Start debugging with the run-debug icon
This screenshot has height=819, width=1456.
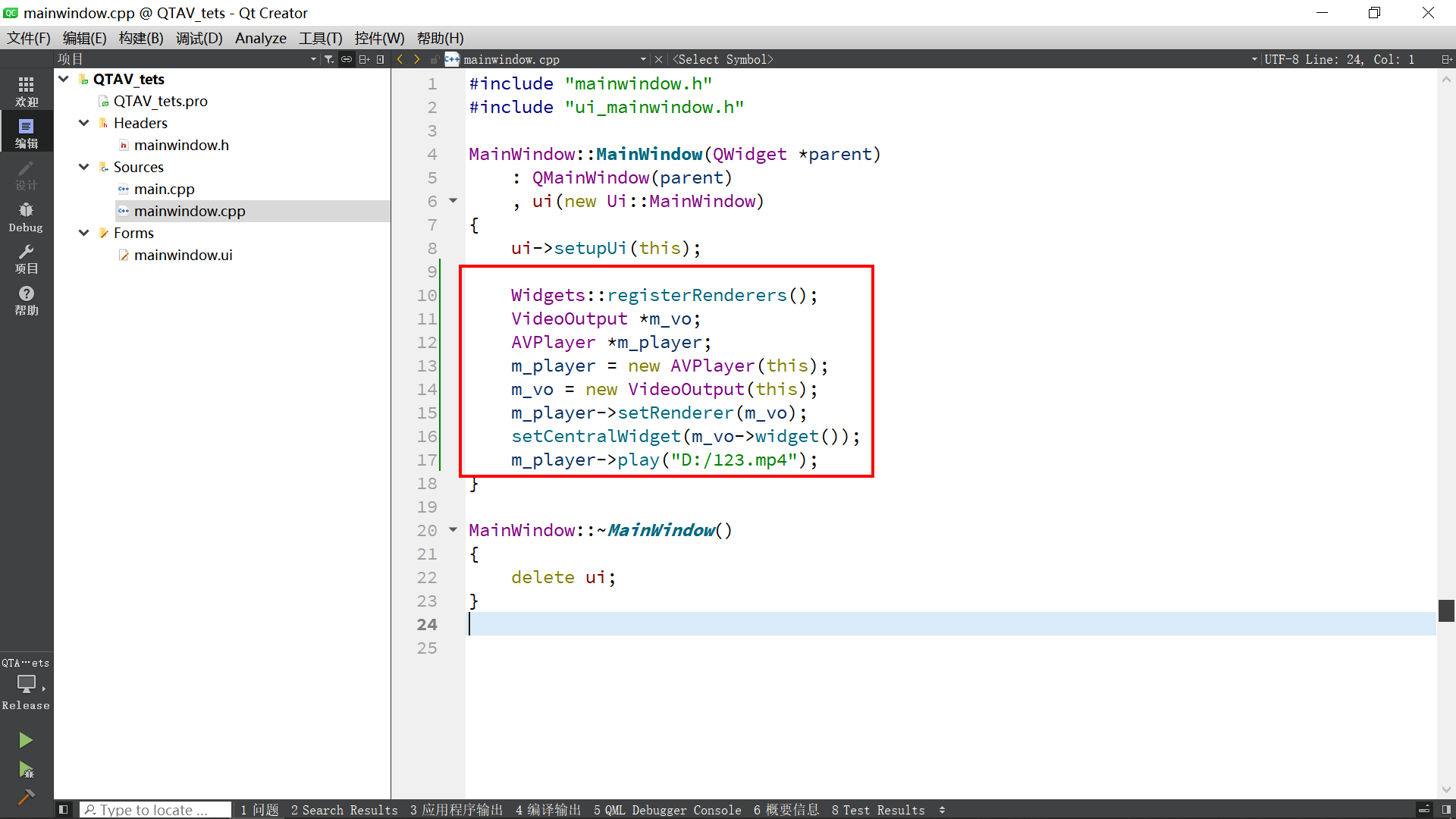[x=26, y=770]
